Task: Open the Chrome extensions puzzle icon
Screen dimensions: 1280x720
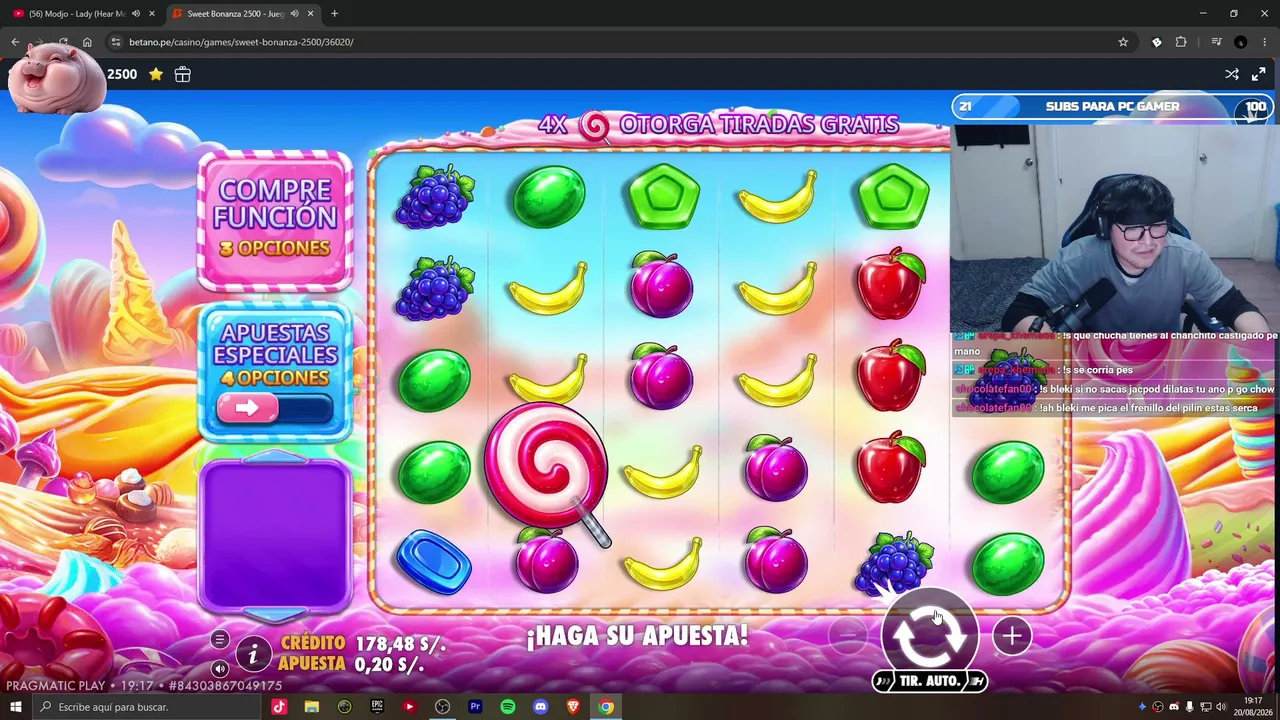Action: pos(1181,42)
